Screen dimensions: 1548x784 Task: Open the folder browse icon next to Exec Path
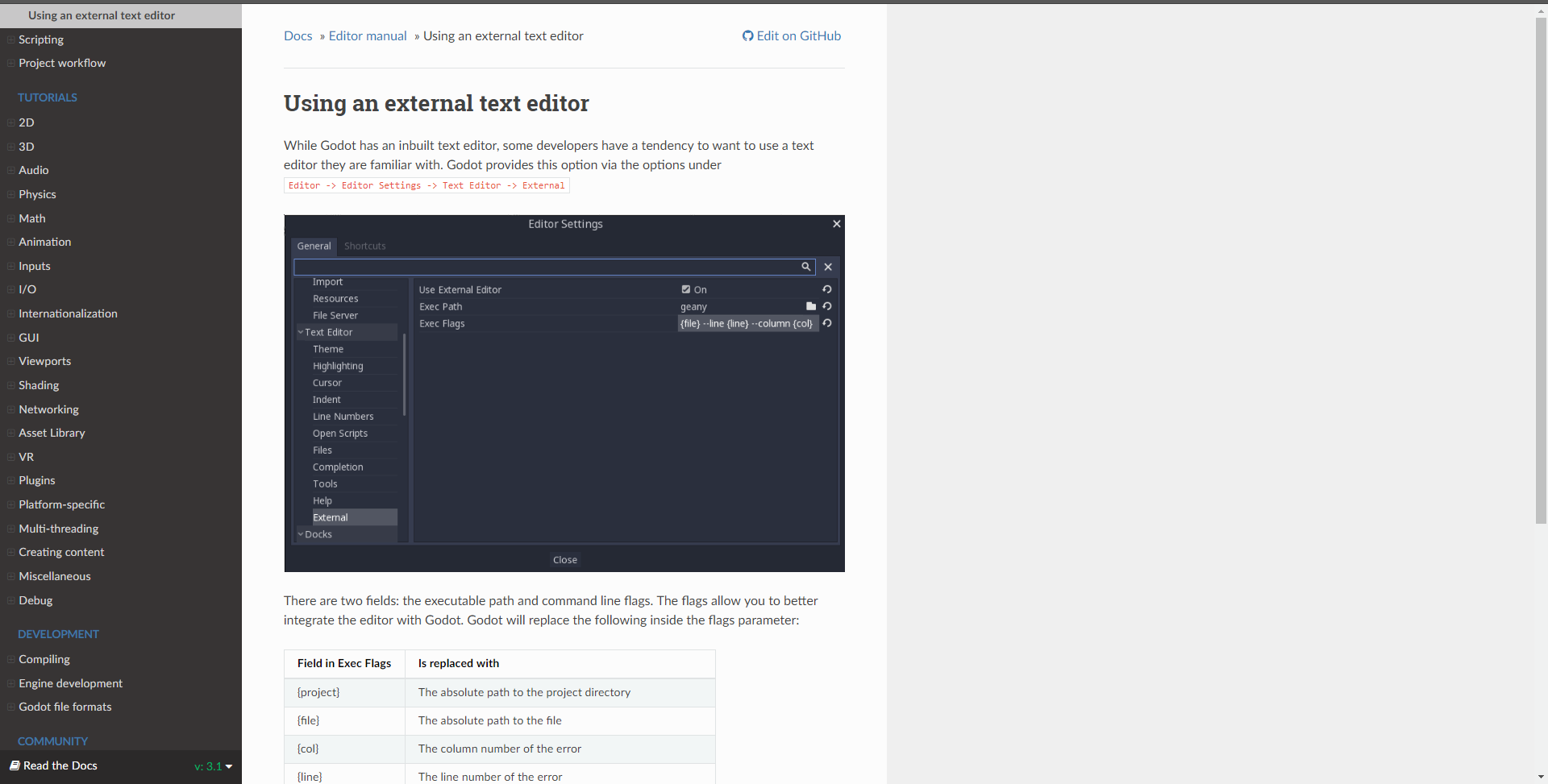pyautogui.click(x=811, y=306)
